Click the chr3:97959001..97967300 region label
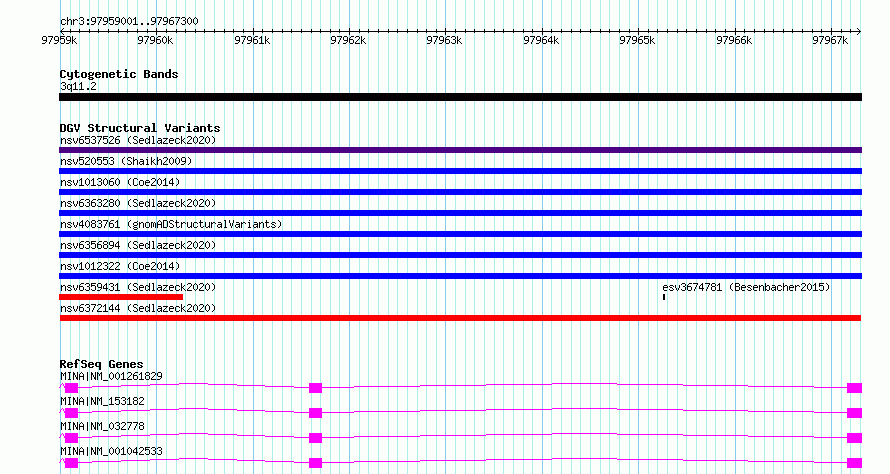This screenshot has width=890, height=474. 129,21
